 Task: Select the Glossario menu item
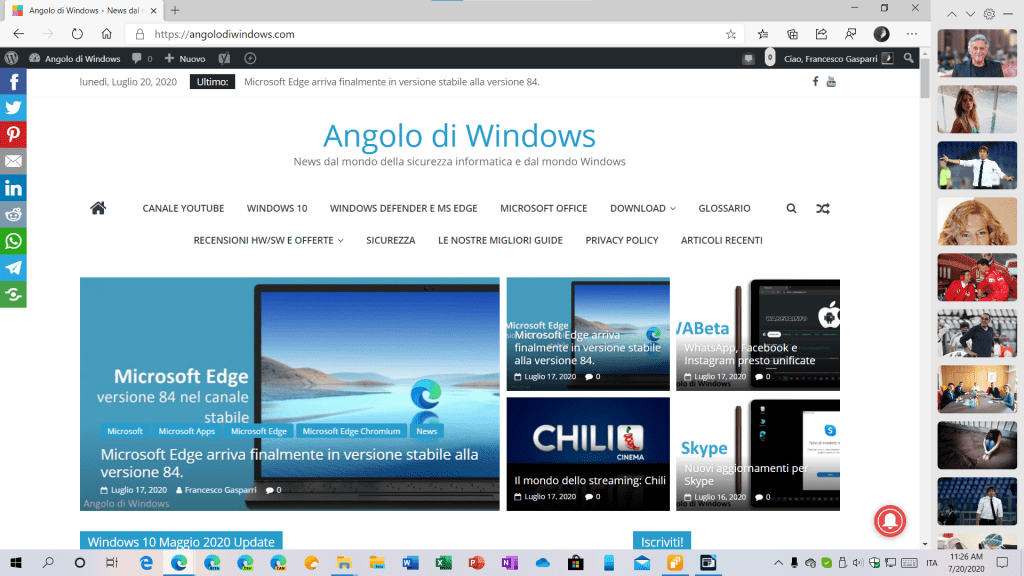[x=724, y=208]
